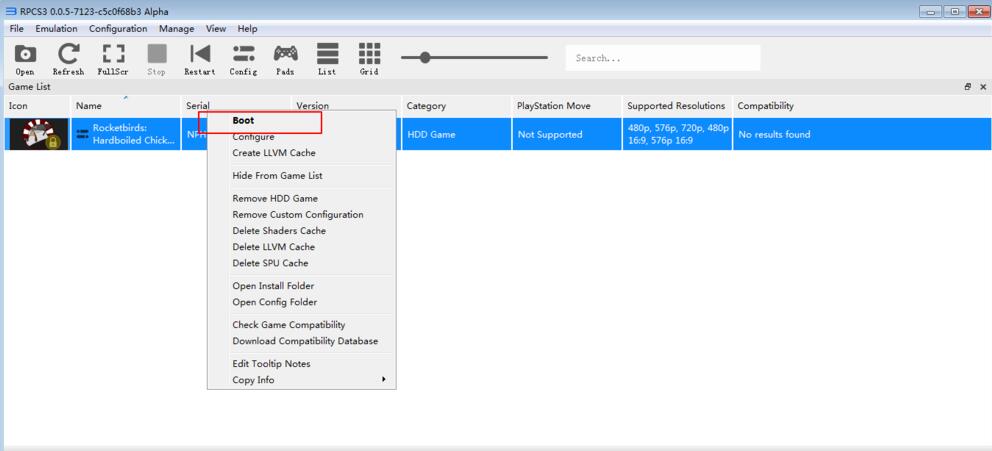Open the File menu
Image resolution: width=992 pixels, height=451 pixels.
click(x=17, y=28)
